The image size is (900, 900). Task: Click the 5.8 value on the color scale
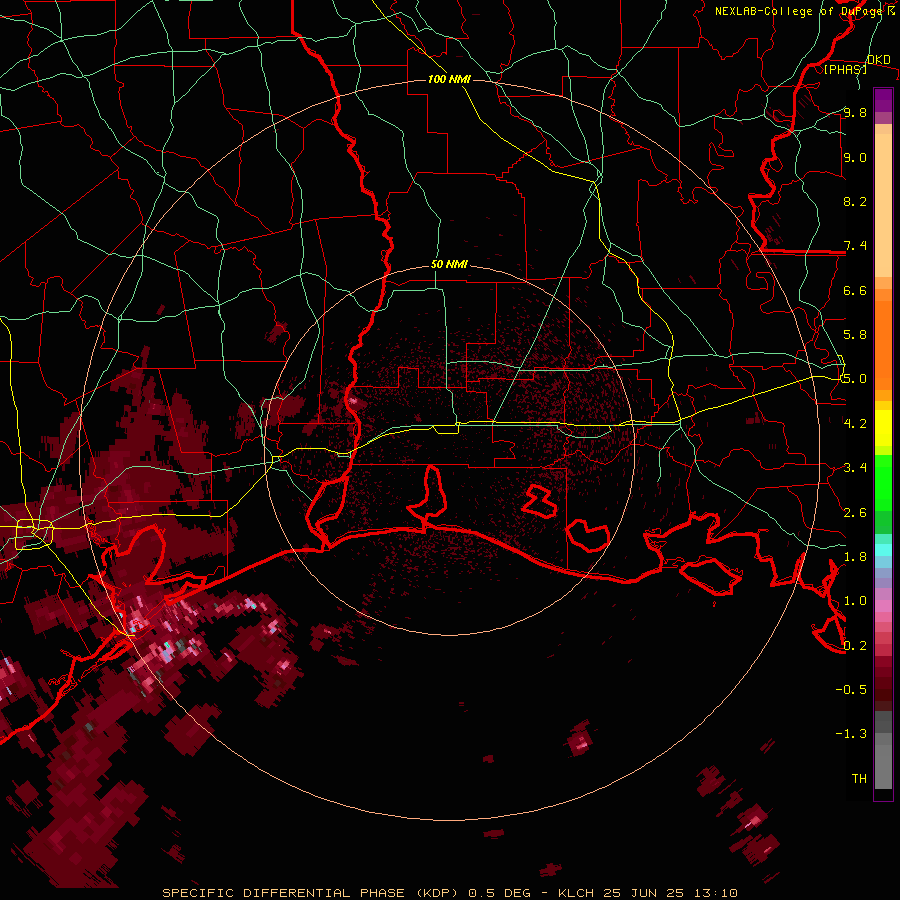click(855, 335)
